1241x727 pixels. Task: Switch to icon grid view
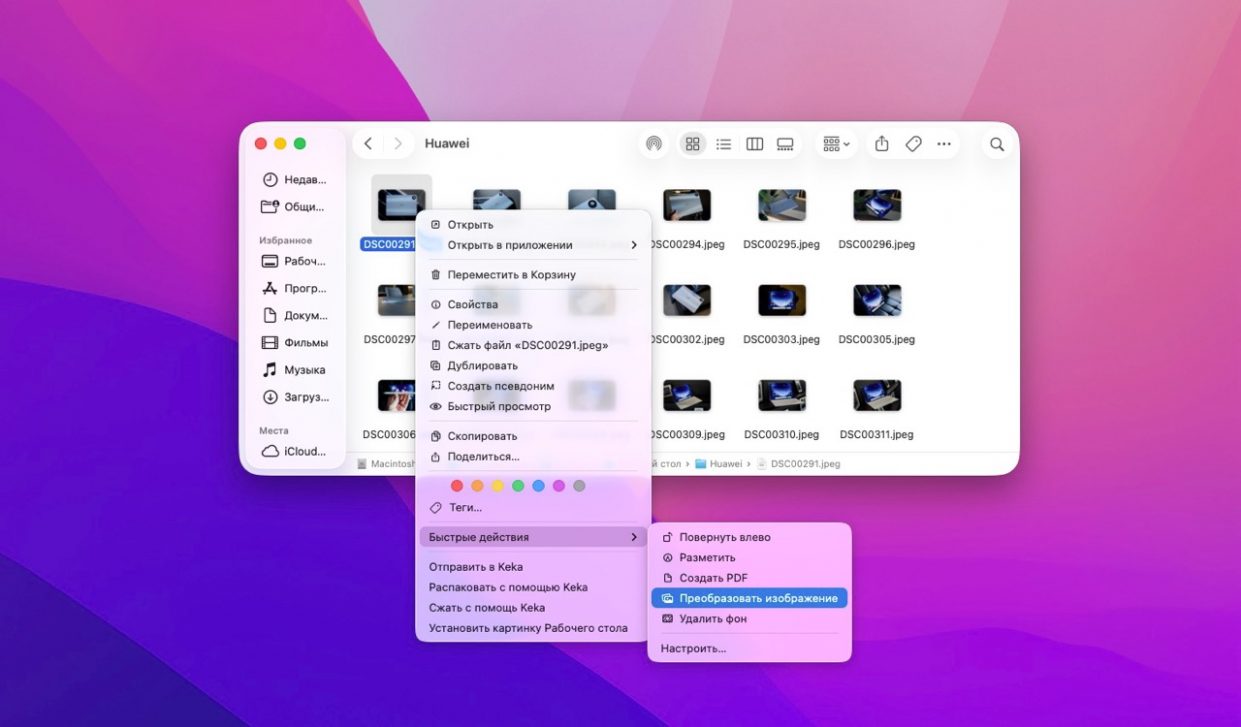coord(692,144)
